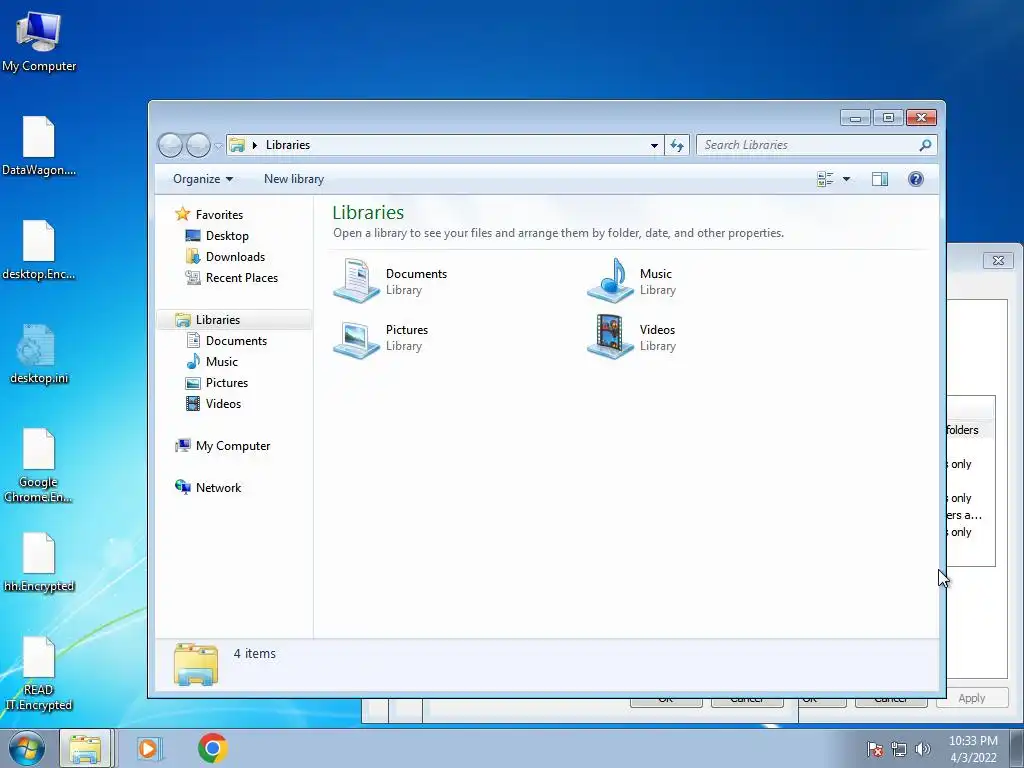The width and height of the screenshot is (1024, 768).
Task: Launch Google Chrome from taskbar
Action: pyautogui.click(x=212, y=748)
